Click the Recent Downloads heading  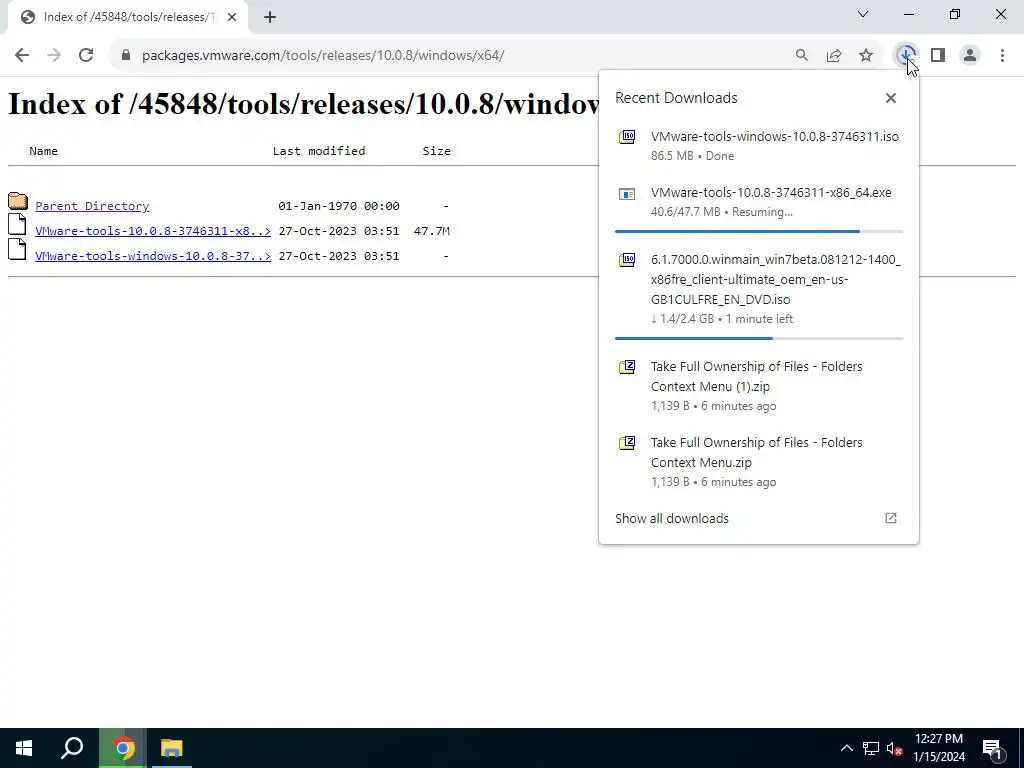coord(676,98)
